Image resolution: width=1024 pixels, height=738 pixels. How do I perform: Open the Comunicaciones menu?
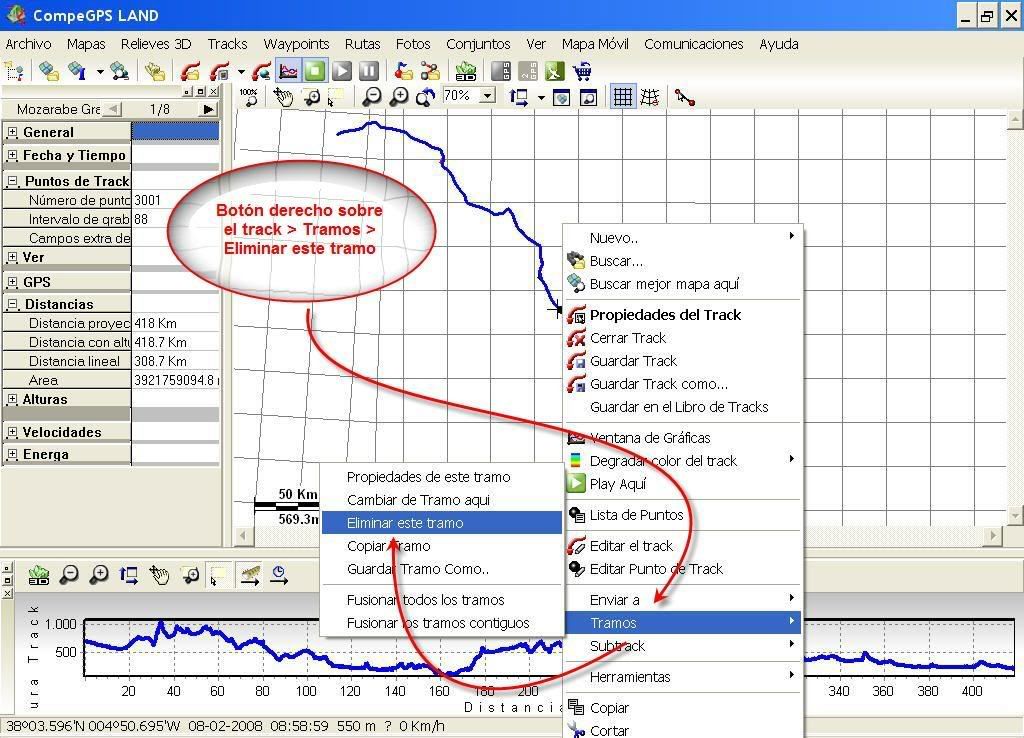pos(694,44)
